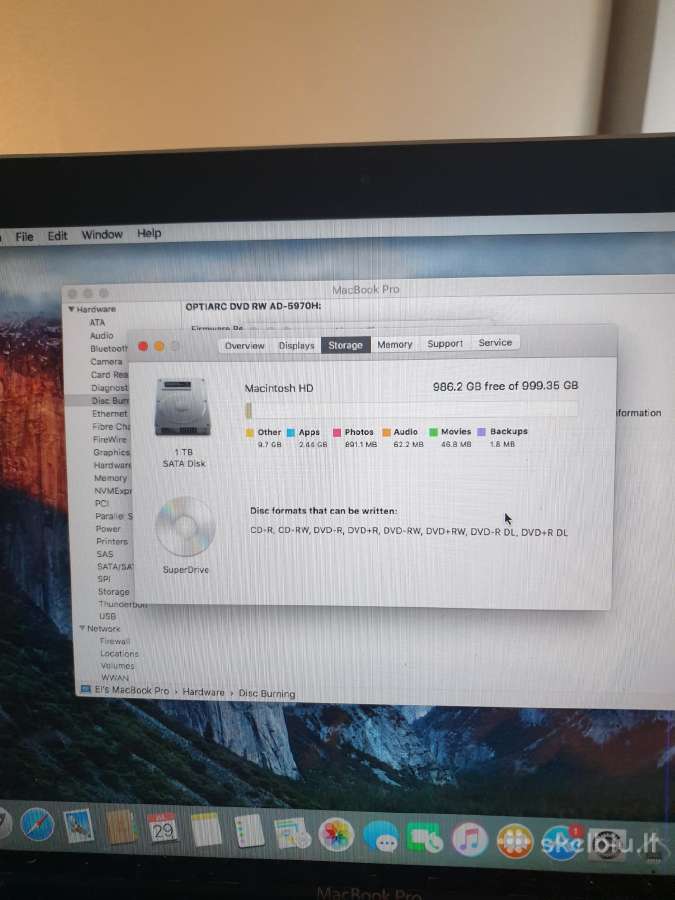Switch to the Memory tab

click(x=395, y=344)
